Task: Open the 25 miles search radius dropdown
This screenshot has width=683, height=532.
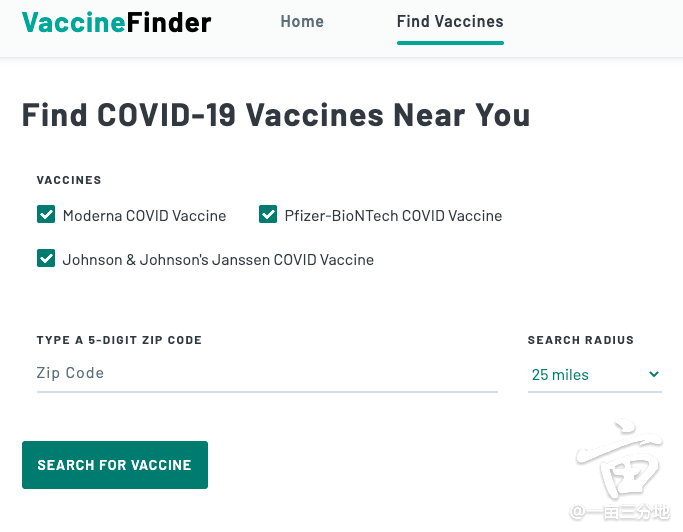Action: [x=595, y=375]
